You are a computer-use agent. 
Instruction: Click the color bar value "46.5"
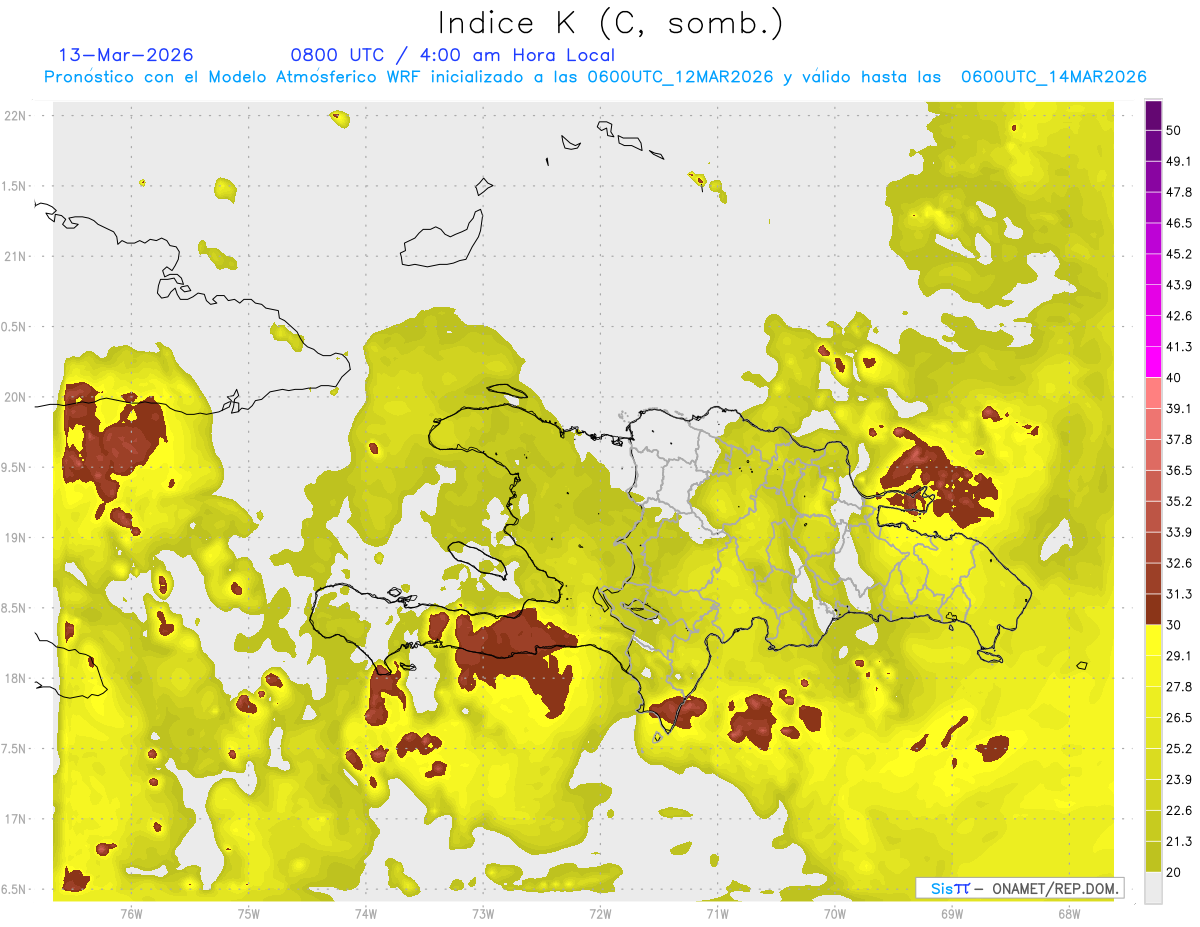coord(1179,223)
